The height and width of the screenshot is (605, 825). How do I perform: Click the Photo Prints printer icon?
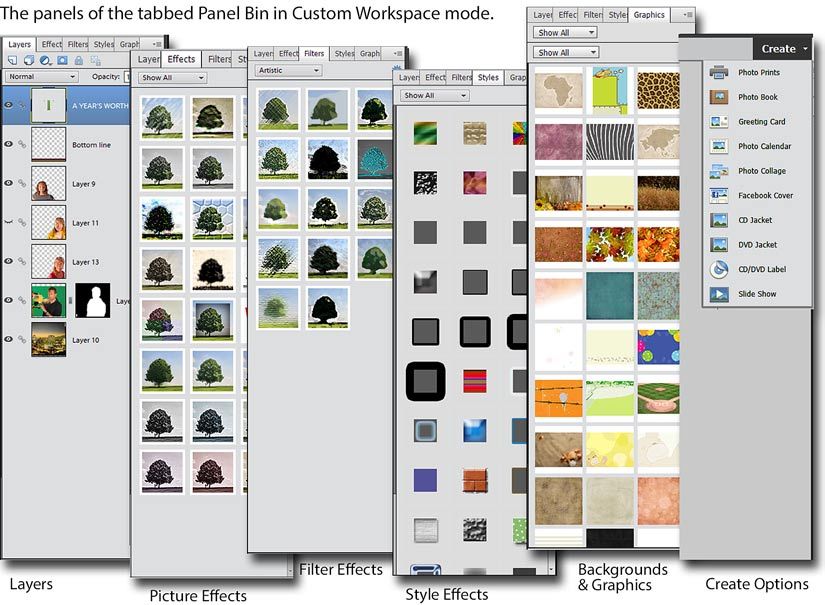coord(719,72)
